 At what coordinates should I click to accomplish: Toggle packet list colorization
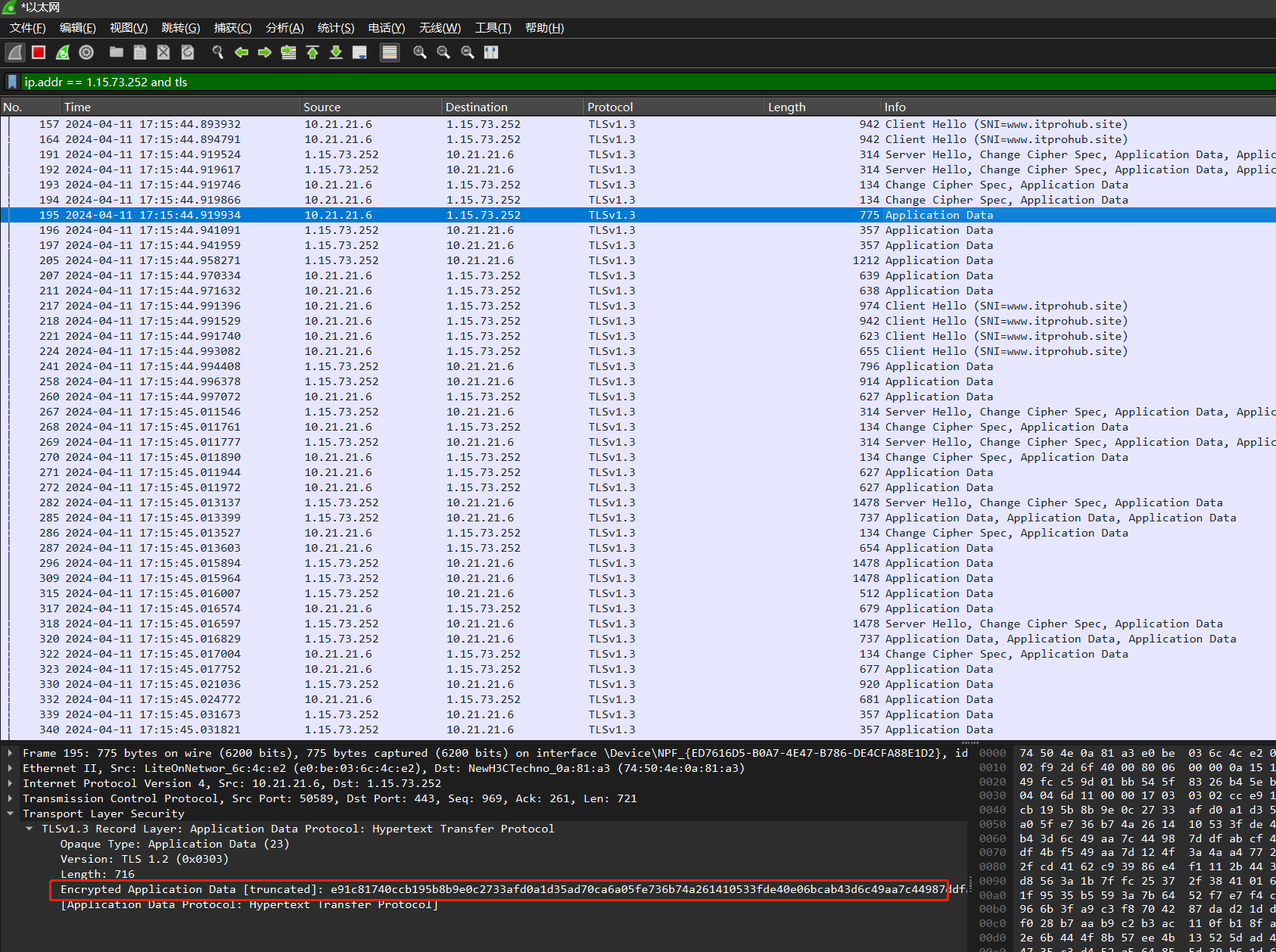click(x=390, y=52)
